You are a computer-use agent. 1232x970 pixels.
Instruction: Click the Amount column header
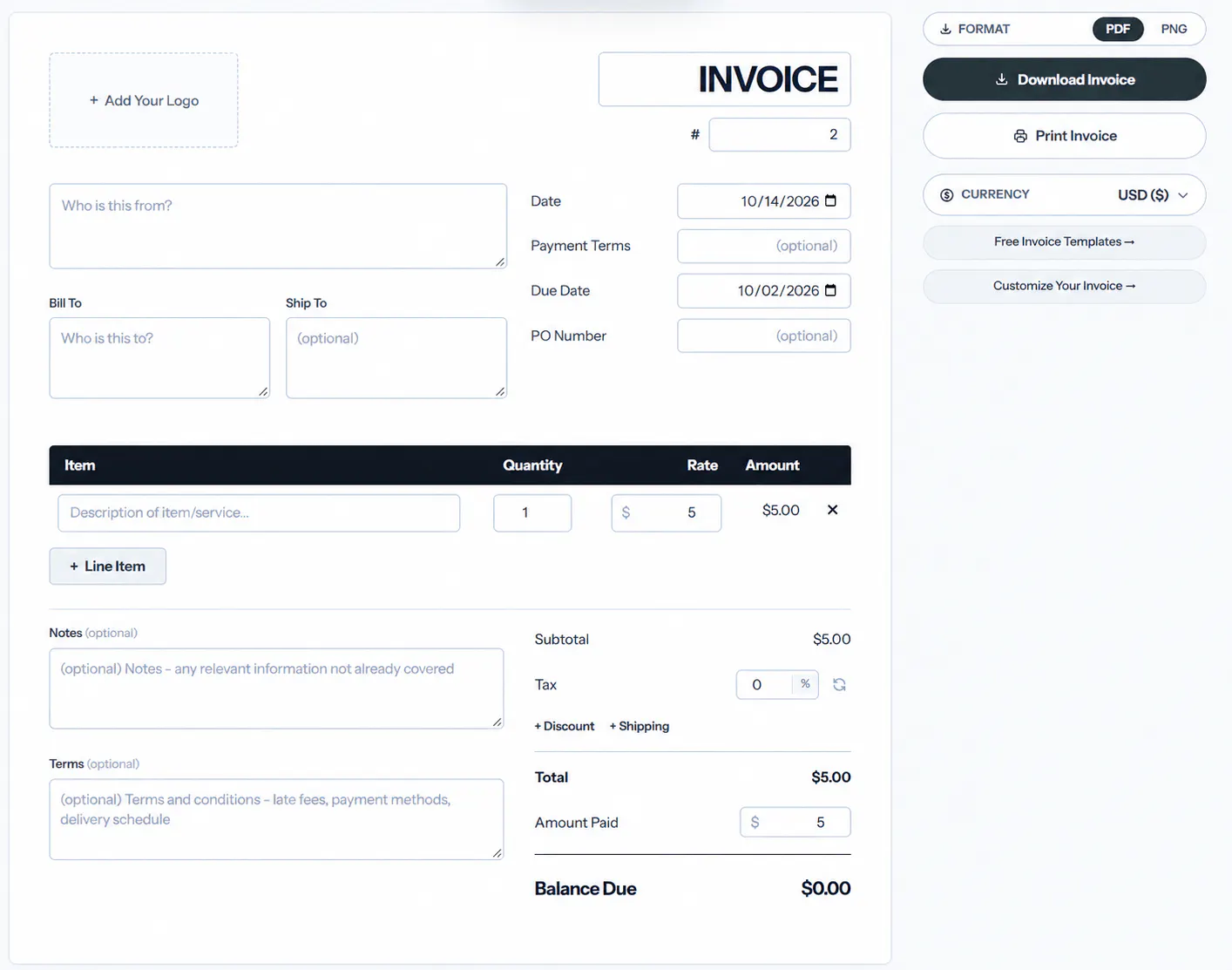click(772, 465)
